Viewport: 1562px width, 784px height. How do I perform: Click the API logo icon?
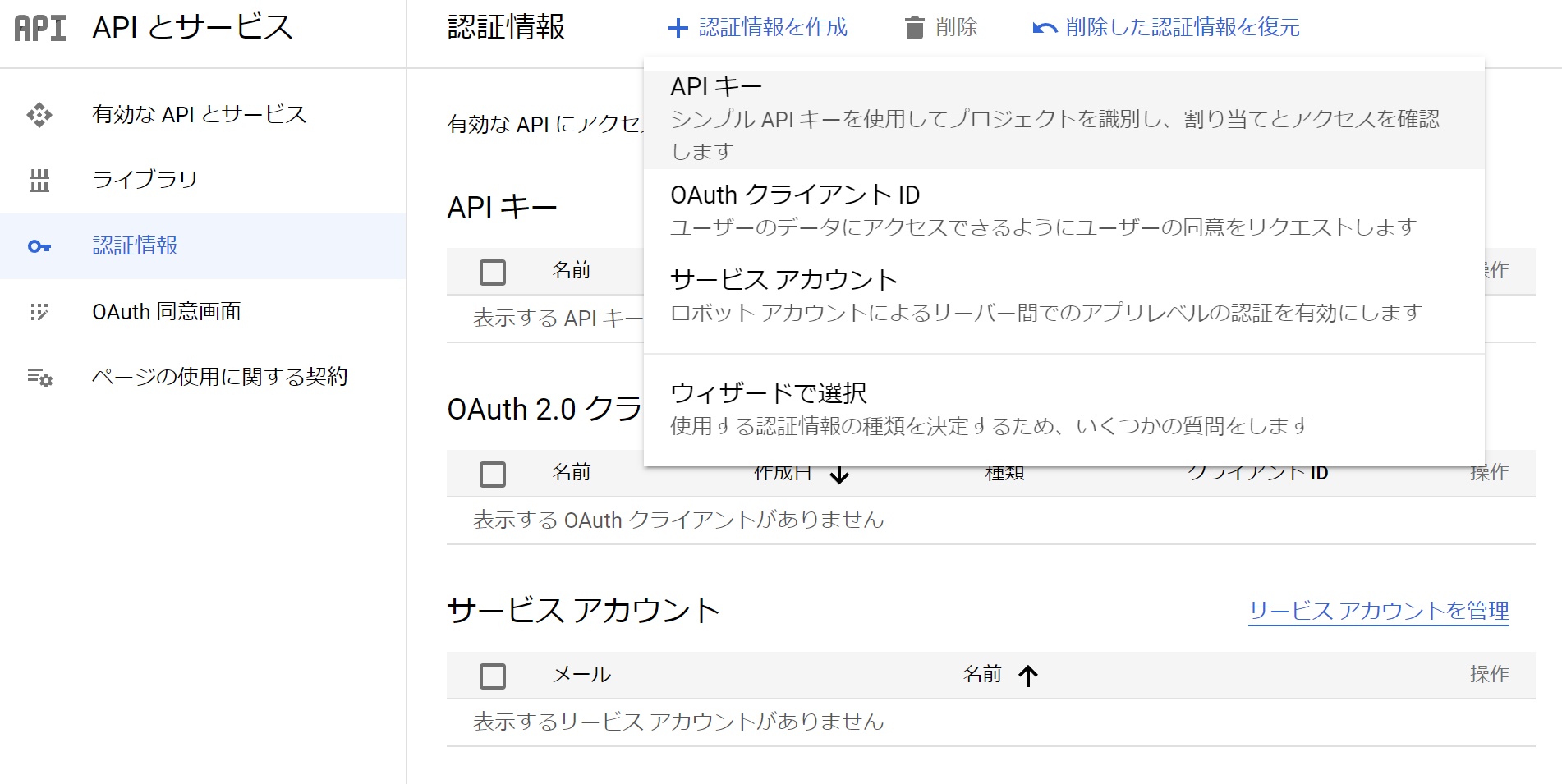coord(39,28)
